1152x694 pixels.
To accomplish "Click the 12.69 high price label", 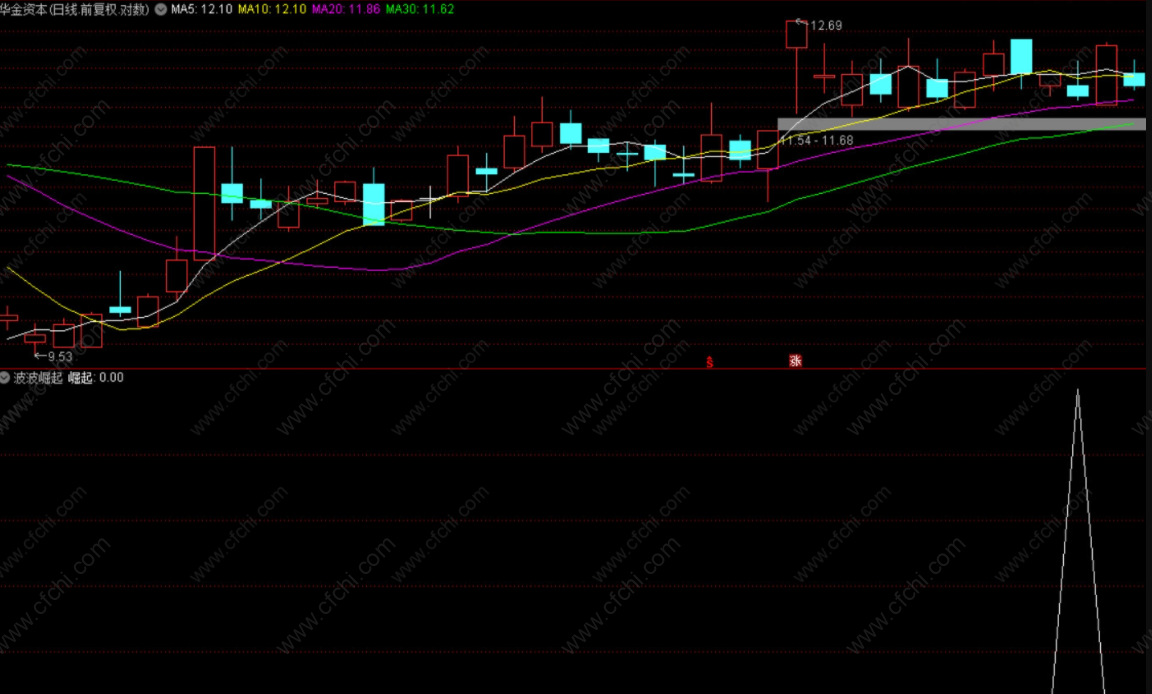I will (x=826, y=26).
